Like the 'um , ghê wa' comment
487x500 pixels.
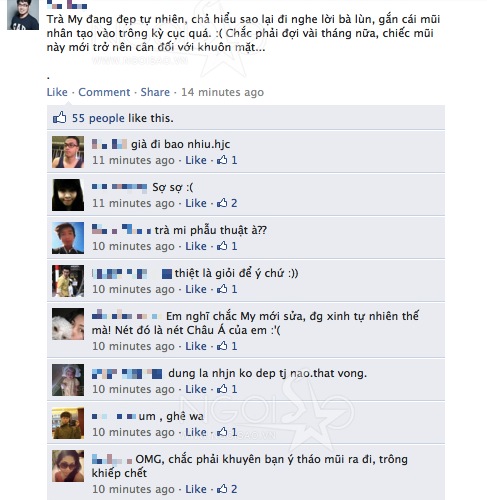click(x=196, y=432)
